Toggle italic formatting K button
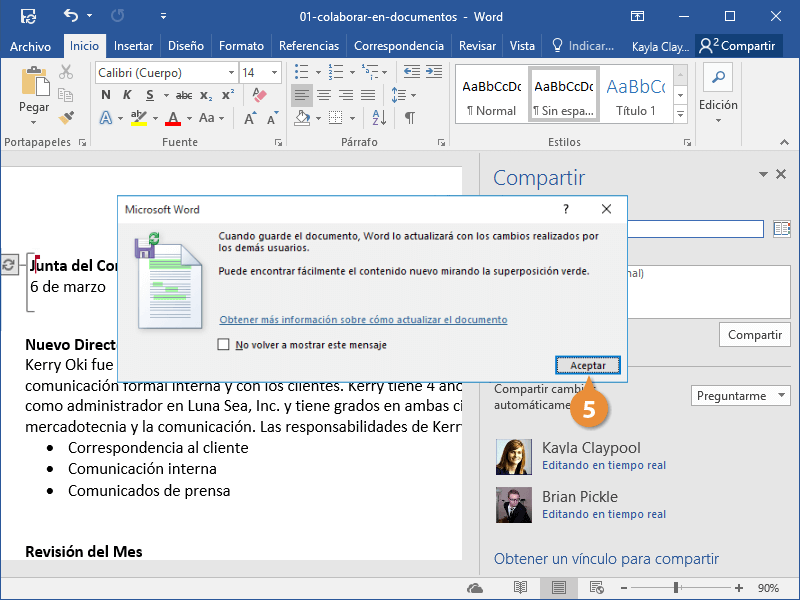 (127, 95)
